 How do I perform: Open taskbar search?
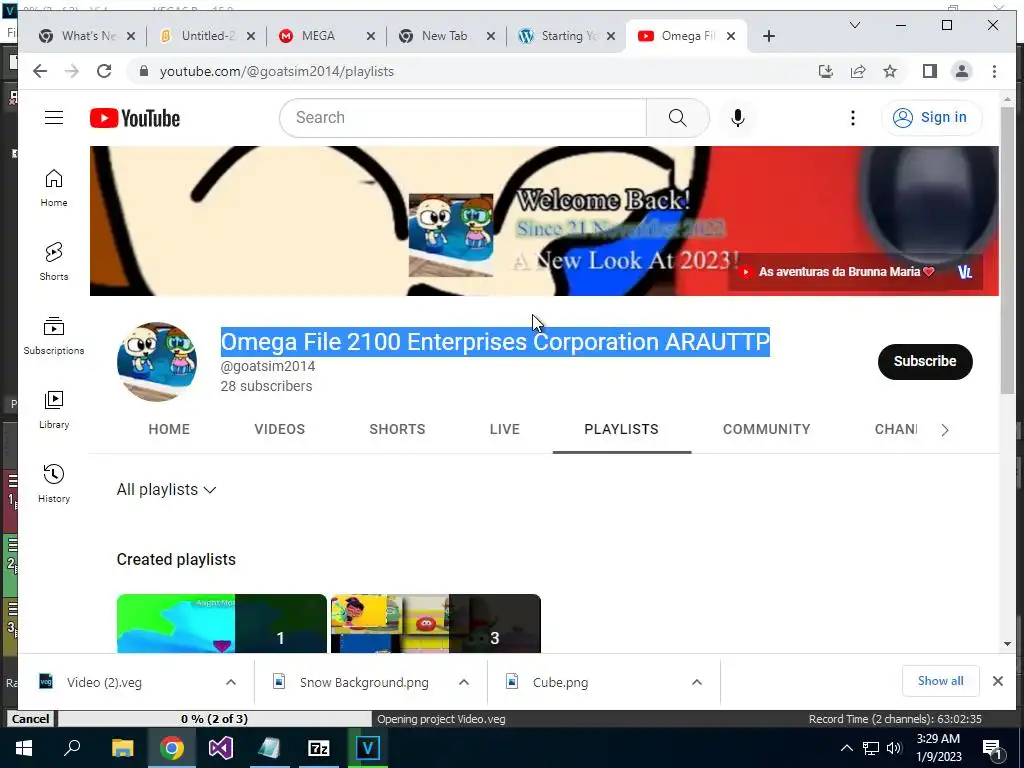tap(72, 748)
